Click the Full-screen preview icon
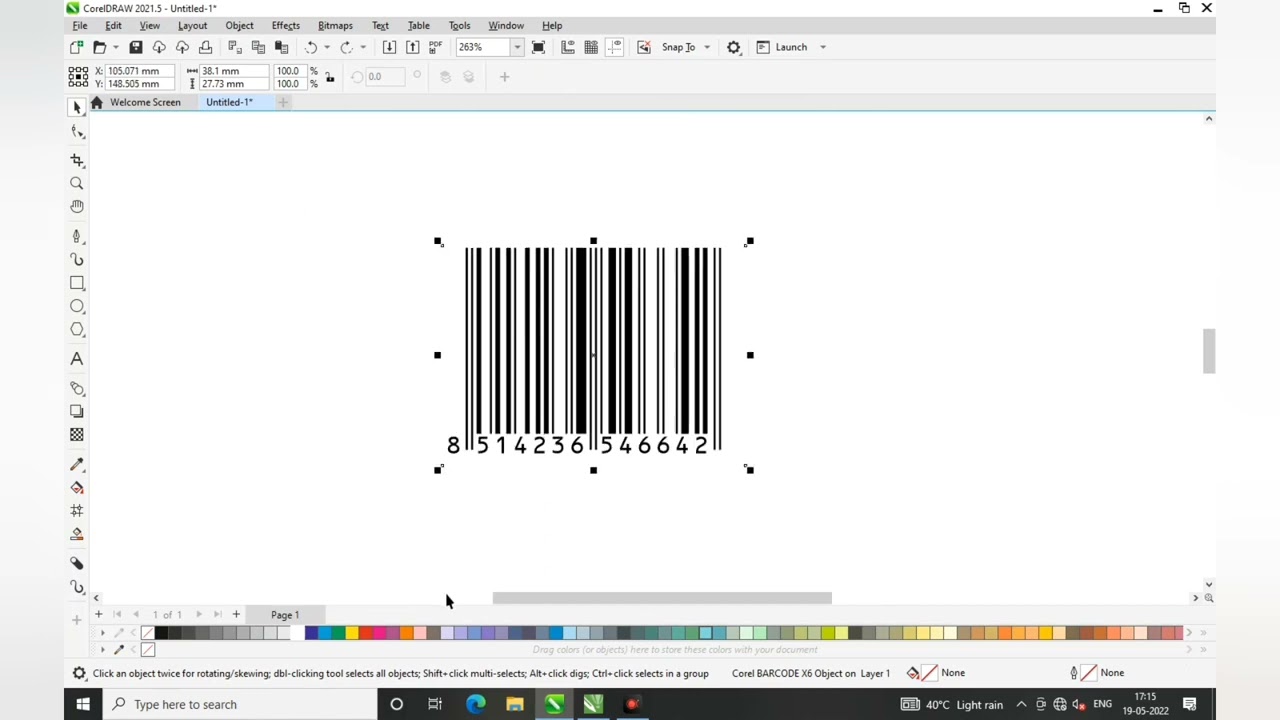This screenshot has height=720, width=1280. [538, 47]
